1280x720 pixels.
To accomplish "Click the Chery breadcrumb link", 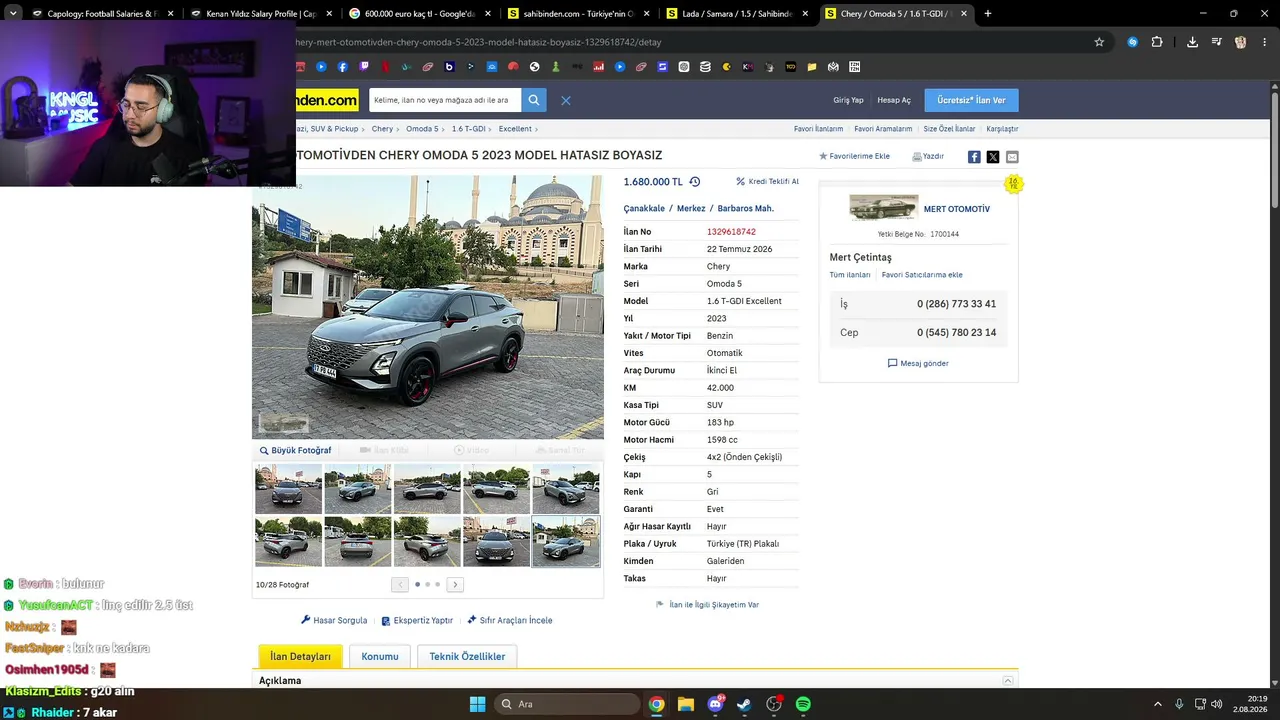I will point(382,129).
